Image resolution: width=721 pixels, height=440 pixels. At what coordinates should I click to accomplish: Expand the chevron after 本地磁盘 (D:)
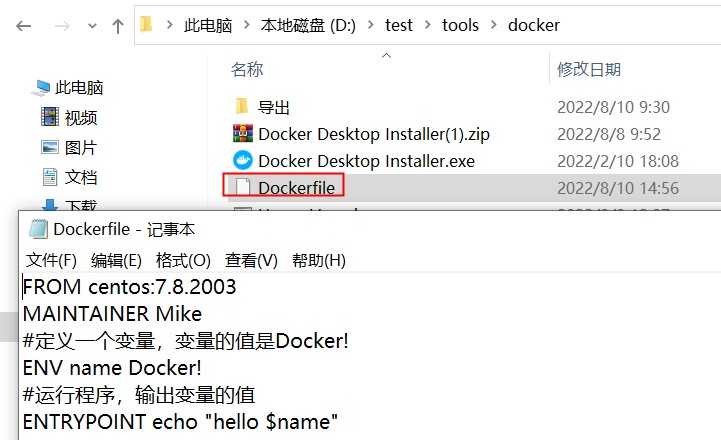click(371, 24)
